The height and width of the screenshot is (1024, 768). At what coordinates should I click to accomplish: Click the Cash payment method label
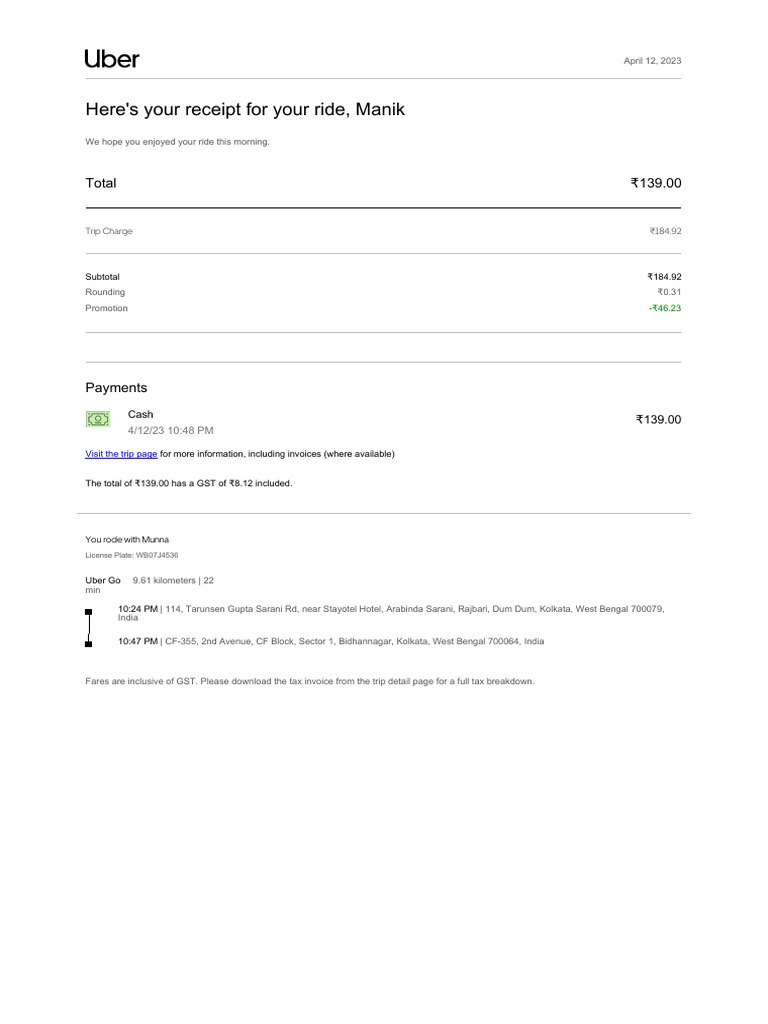coord(141,414)
